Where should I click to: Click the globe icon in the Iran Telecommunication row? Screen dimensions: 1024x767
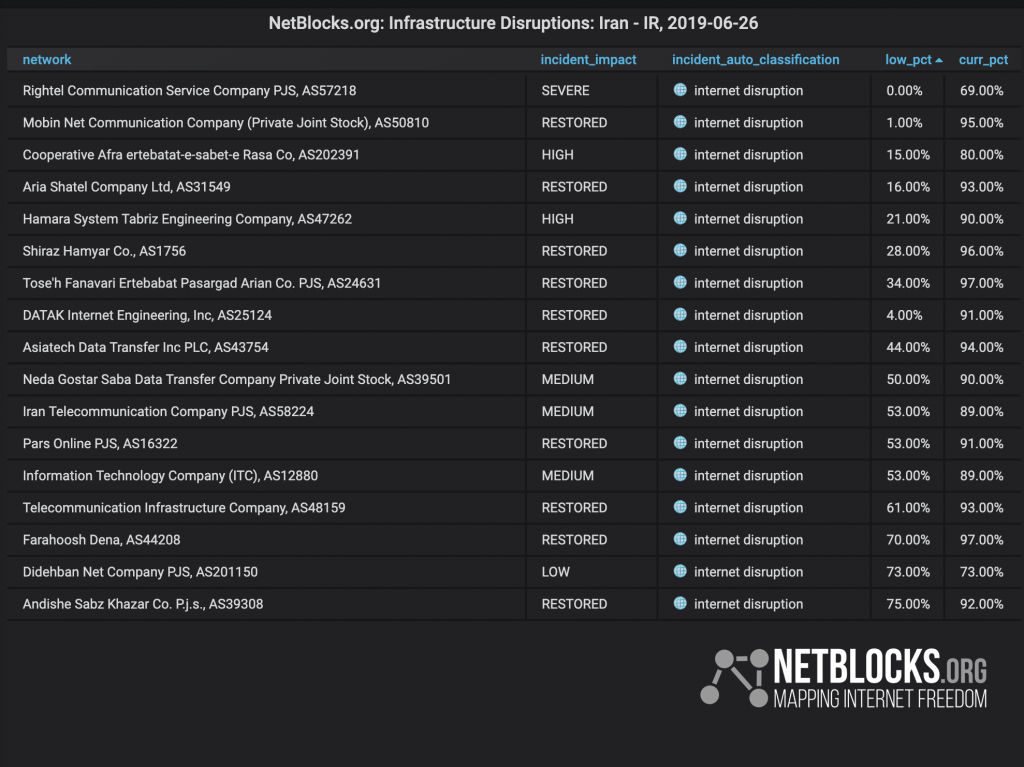[680, 411]
